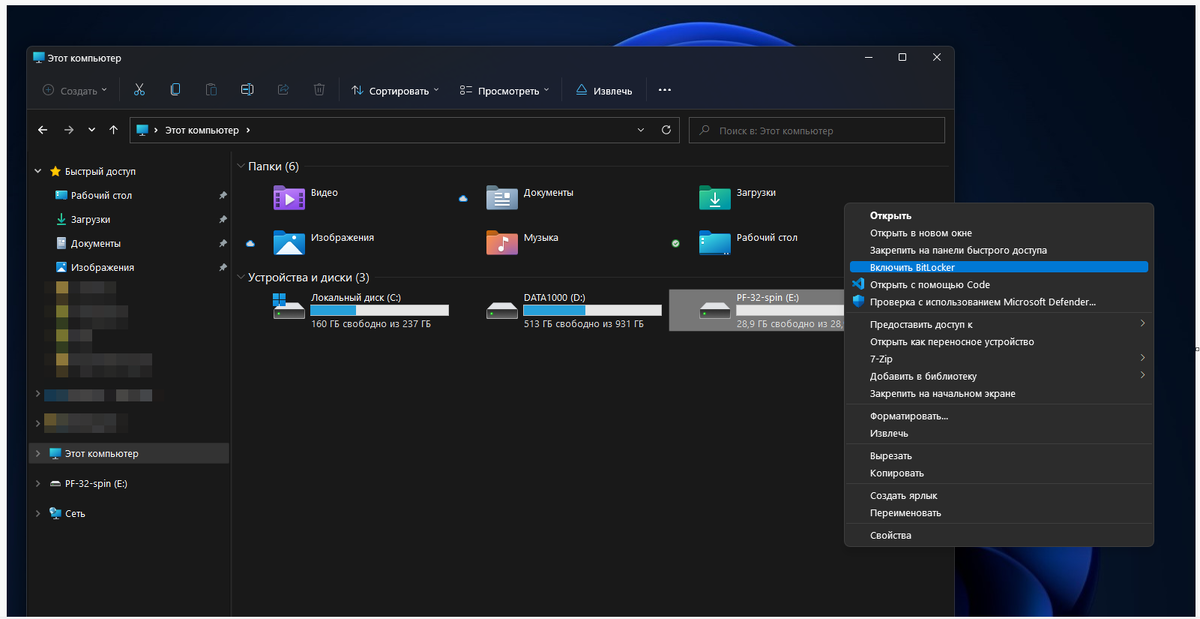
Task: Click the Этот компьютер address breadcrumb
Action: (201, 130)
